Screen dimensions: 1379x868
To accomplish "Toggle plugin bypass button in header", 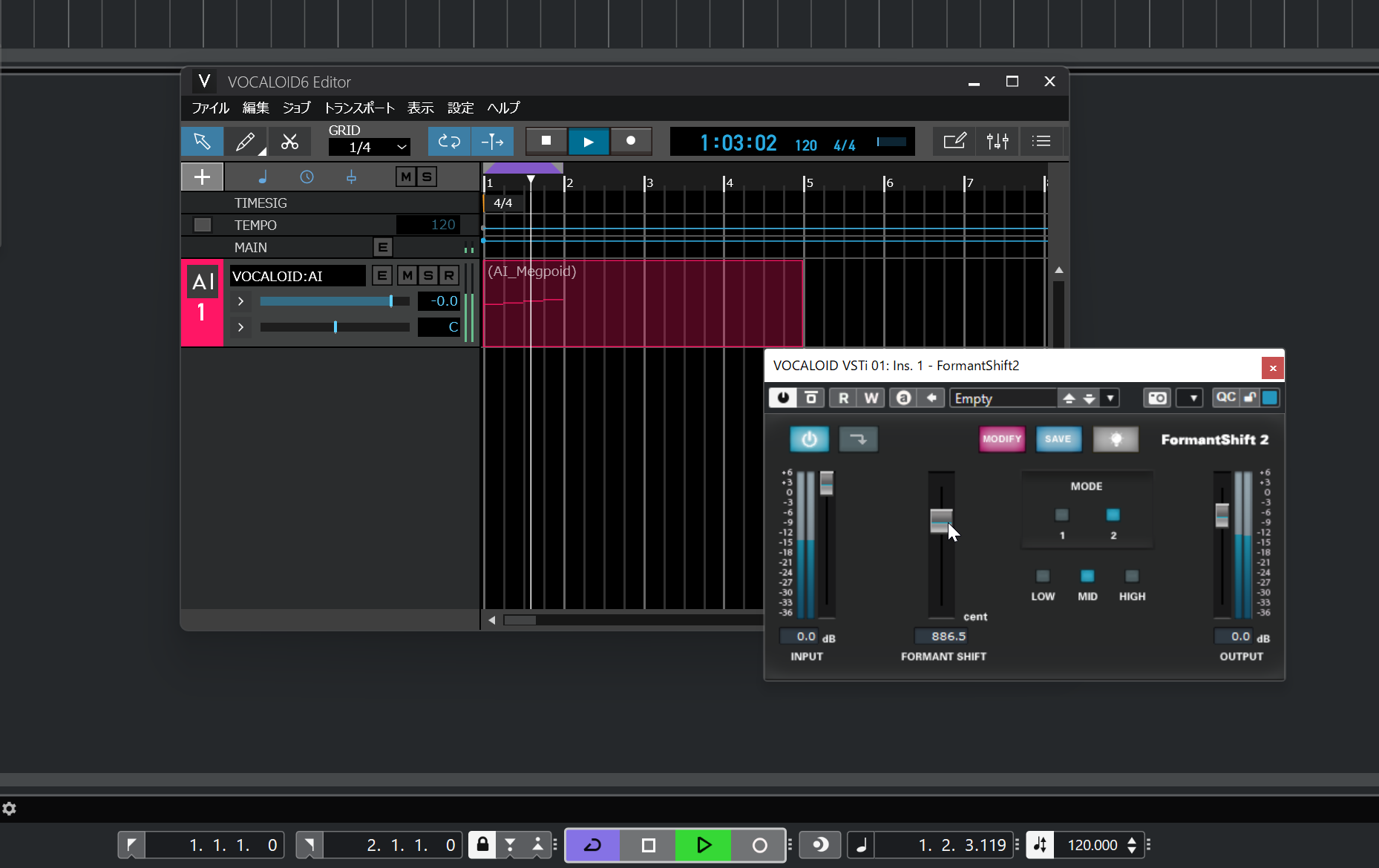I will point(811,398).
